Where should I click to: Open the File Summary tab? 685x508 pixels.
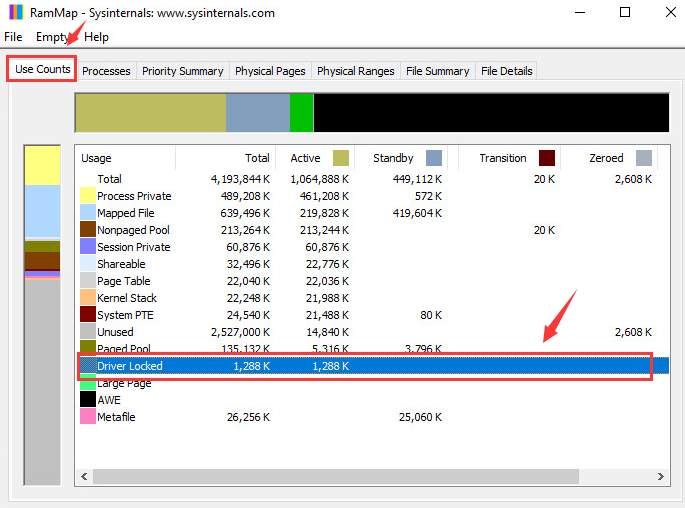[x=437, y=71]
